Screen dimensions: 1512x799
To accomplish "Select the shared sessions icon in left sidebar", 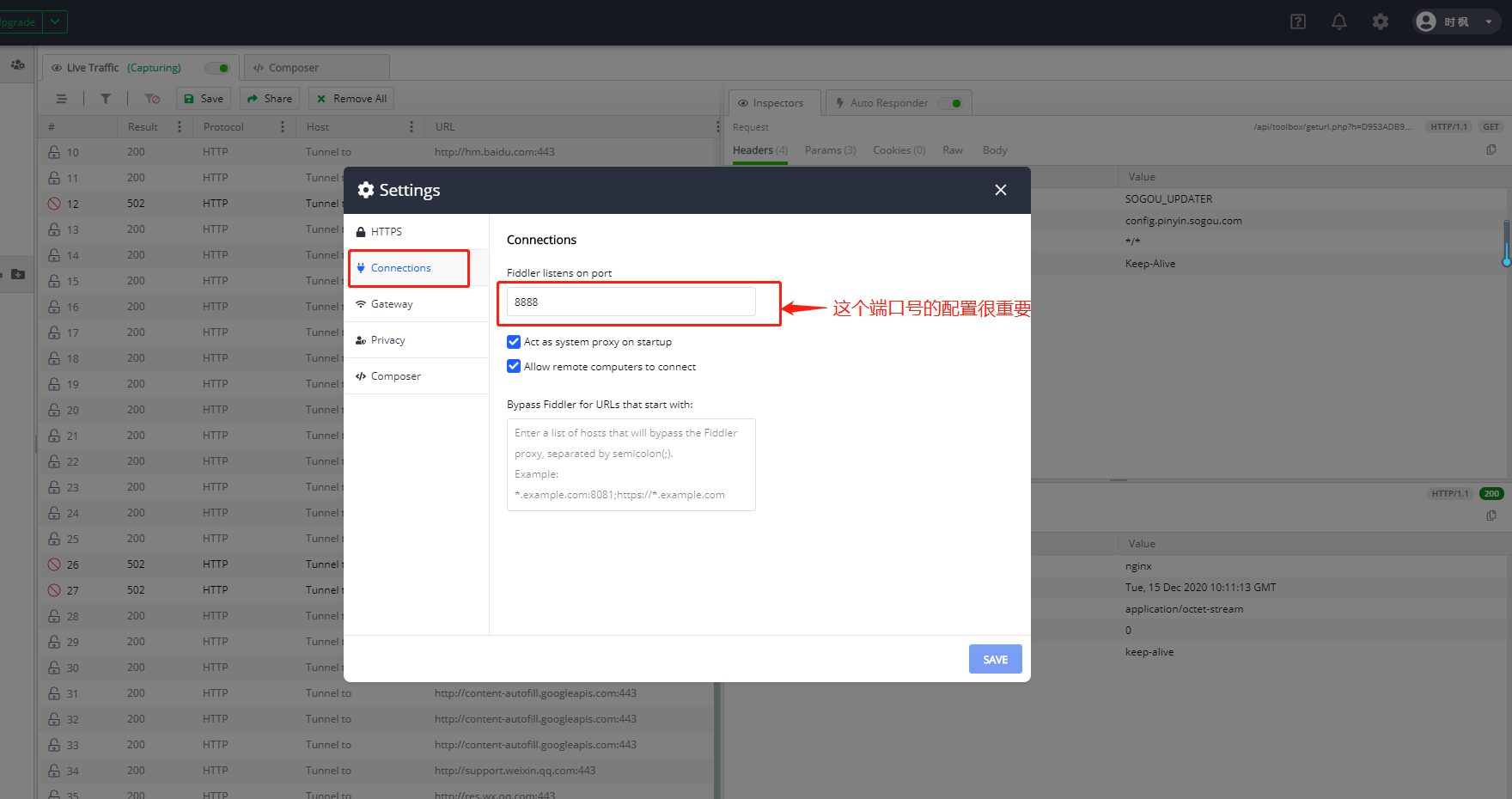I will 17,64.
